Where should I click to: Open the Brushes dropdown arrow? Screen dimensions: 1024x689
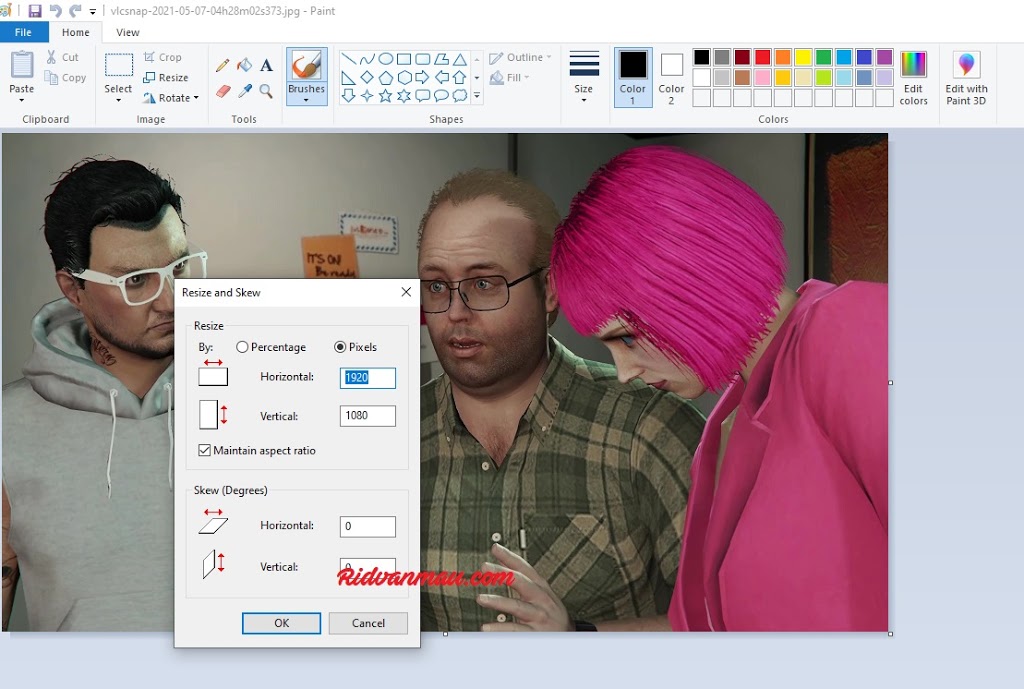click(x=306, y=101)
